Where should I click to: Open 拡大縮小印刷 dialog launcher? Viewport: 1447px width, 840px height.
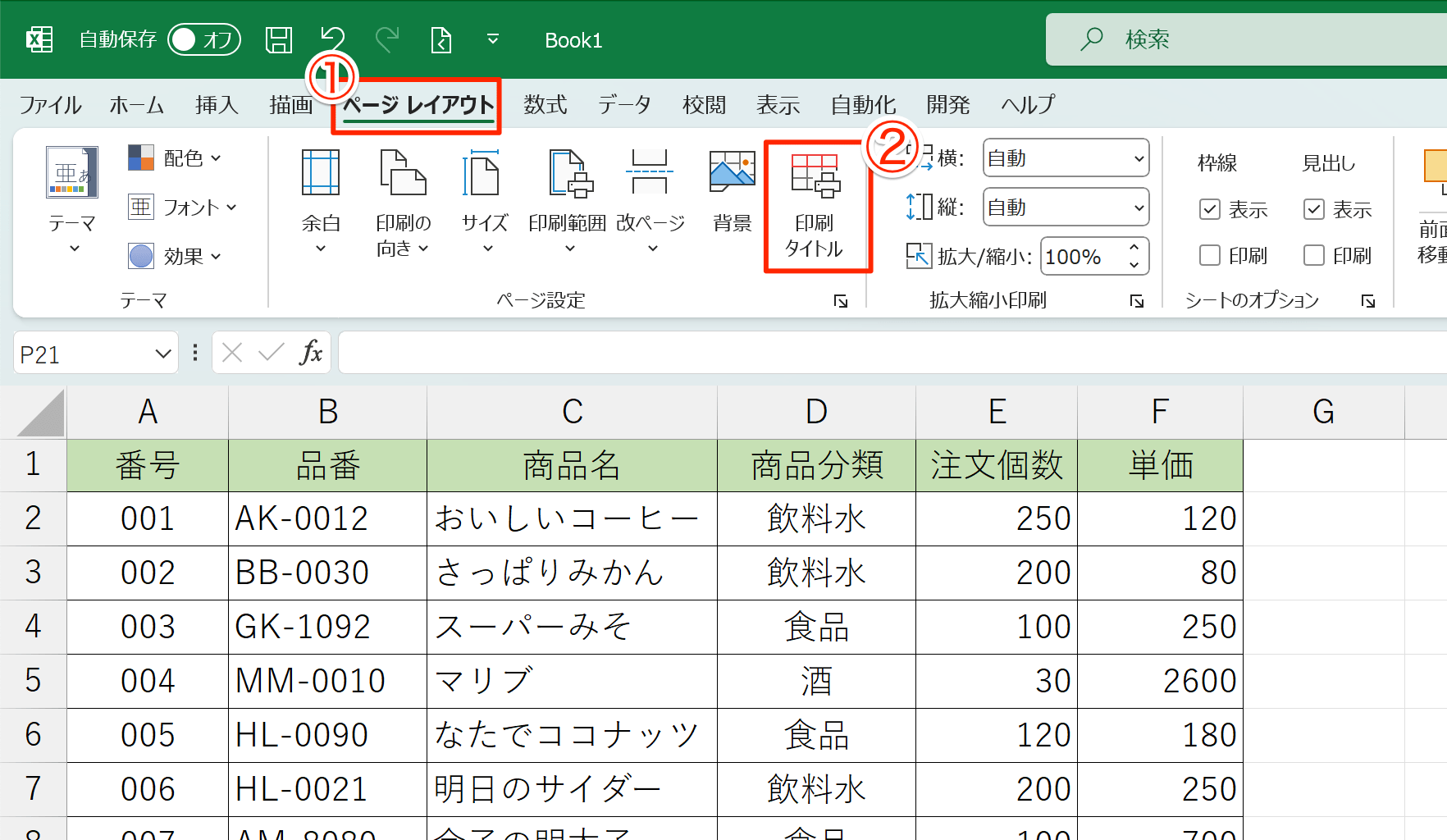coord(1137,301)
